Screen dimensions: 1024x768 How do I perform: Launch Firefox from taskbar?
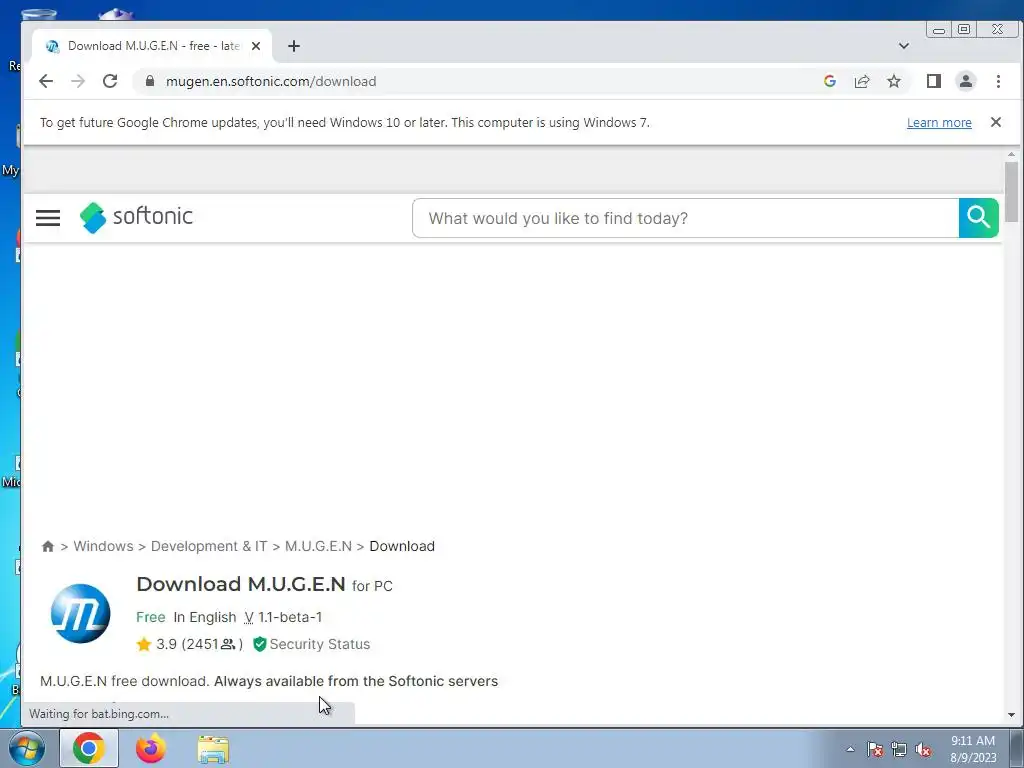(150, 748)
